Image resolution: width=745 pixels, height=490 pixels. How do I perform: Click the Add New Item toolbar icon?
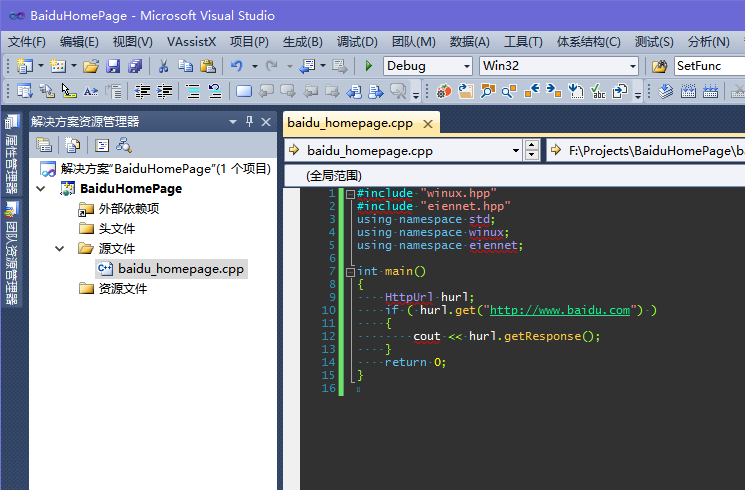[x=58, y=66]
